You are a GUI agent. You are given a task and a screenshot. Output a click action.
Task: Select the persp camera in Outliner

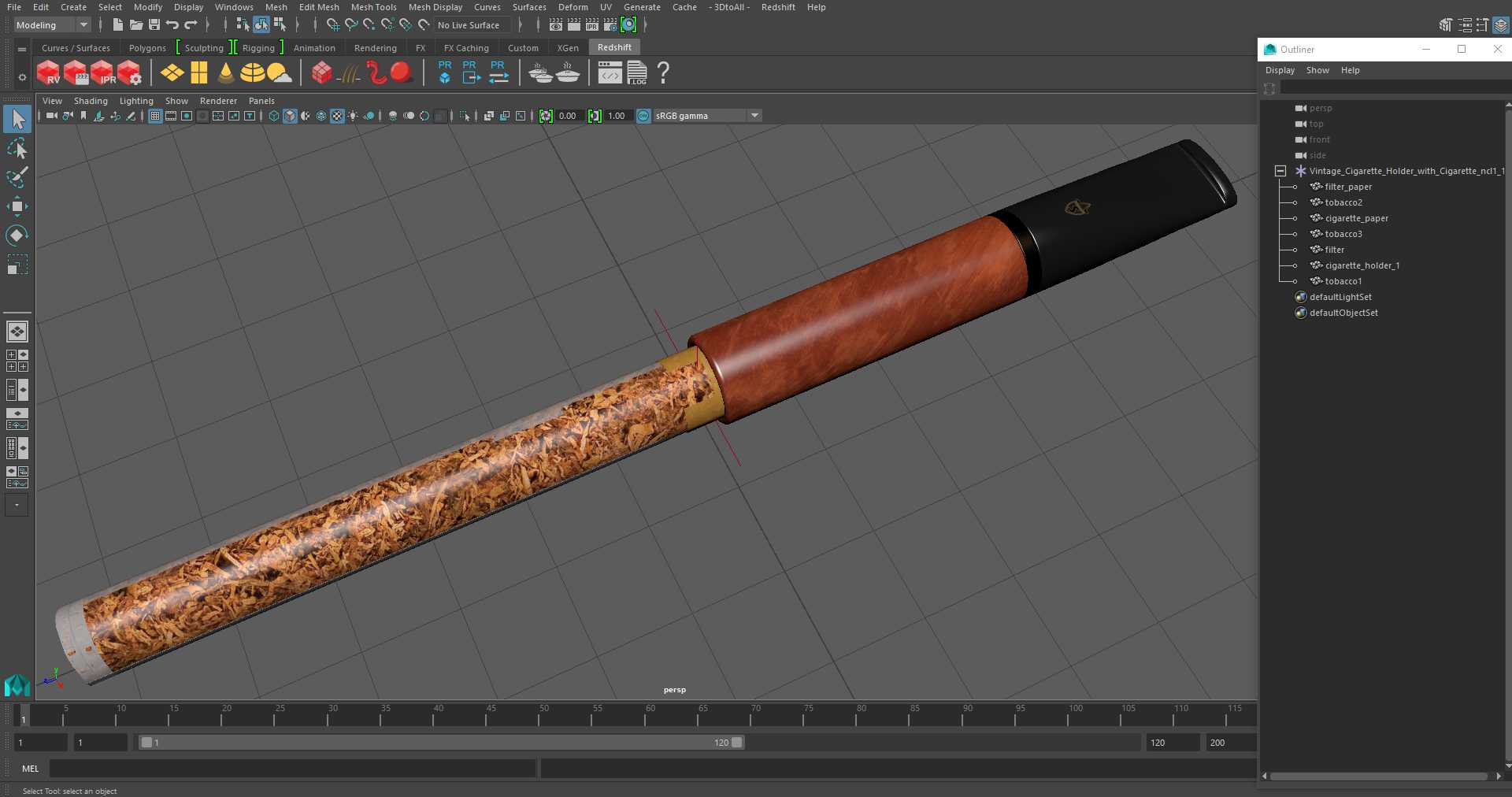pos(1321,108)
